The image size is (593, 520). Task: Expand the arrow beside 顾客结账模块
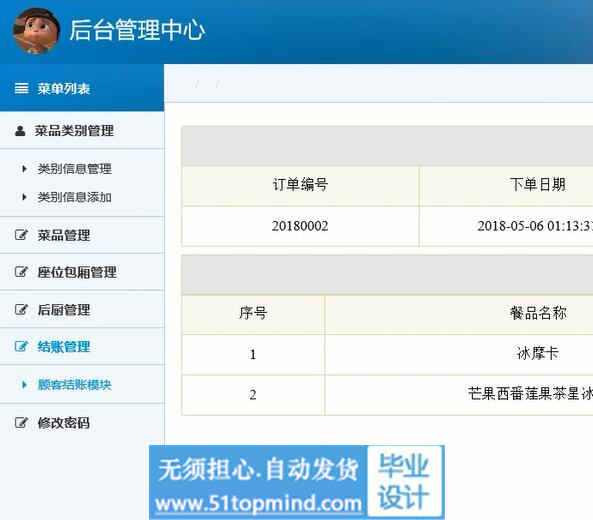pyautogui.click(x=24, y=385)
